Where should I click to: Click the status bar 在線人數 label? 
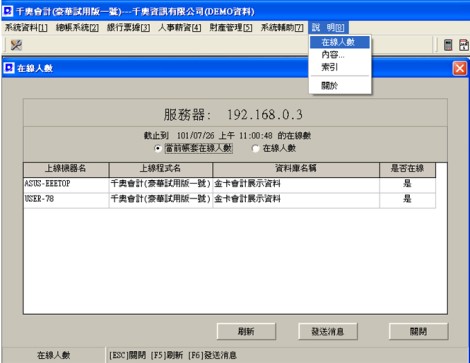tap(53, 355)
